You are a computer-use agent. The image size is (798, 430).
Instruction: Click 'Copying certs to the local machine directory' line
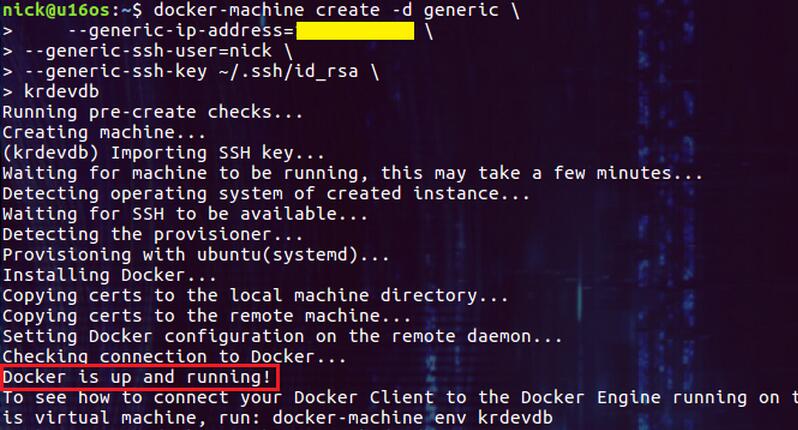pos(255,296)
